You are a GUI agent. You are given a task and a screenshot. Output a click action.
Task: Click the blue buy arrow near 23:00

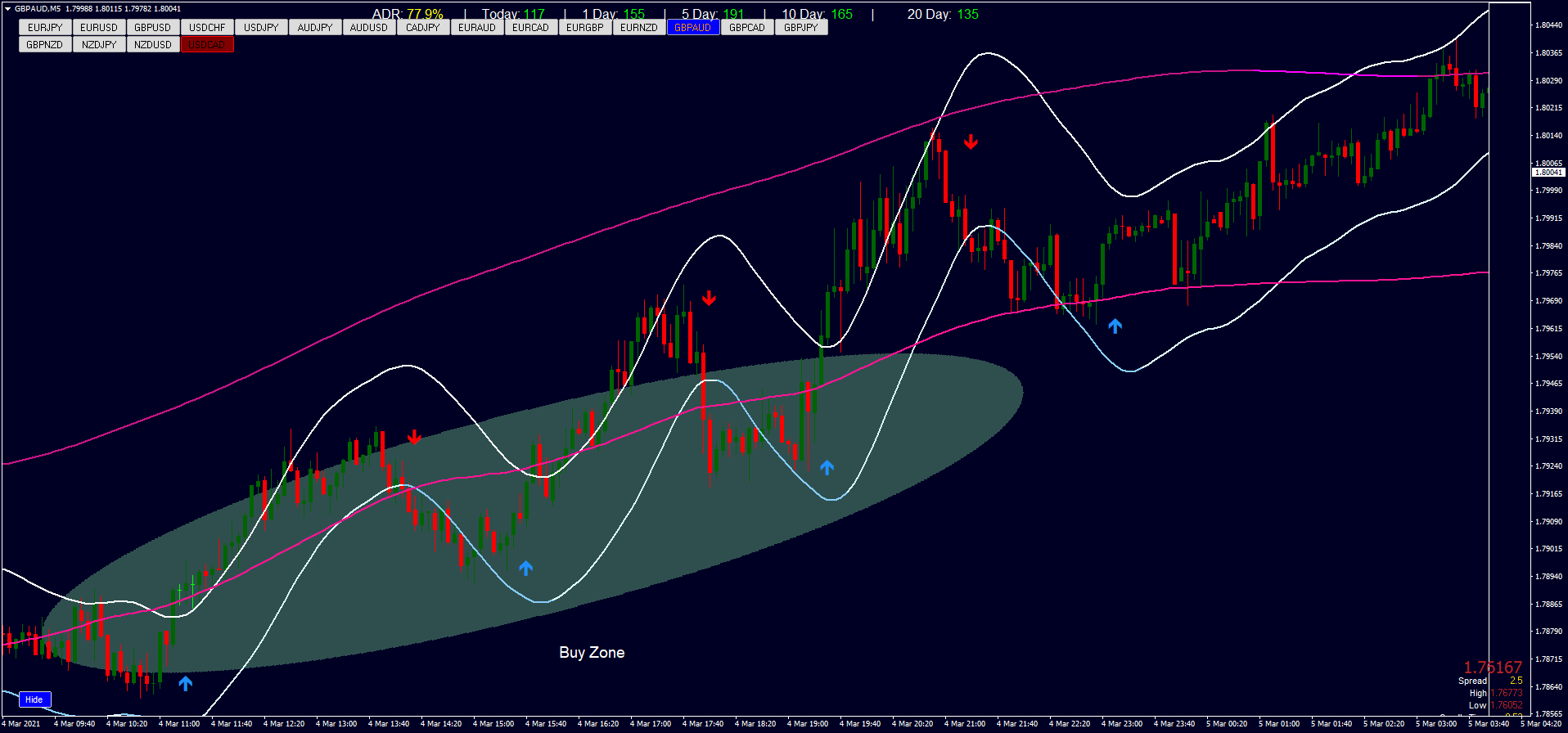[1115, 326]
